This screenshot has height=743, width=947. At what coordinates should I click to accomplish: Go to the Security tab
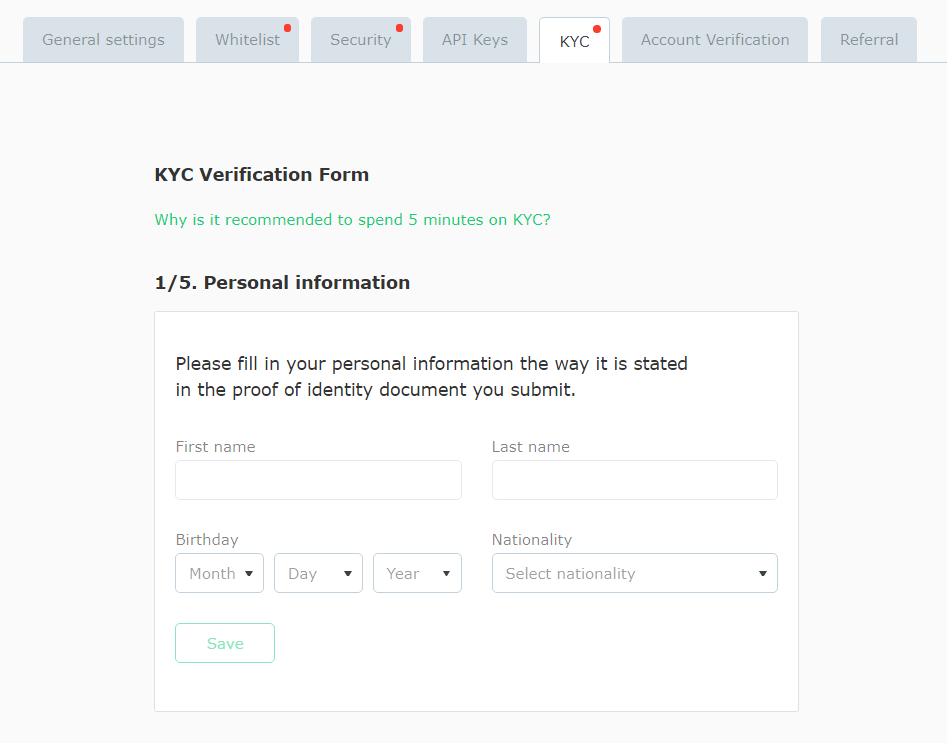point(360,40)
